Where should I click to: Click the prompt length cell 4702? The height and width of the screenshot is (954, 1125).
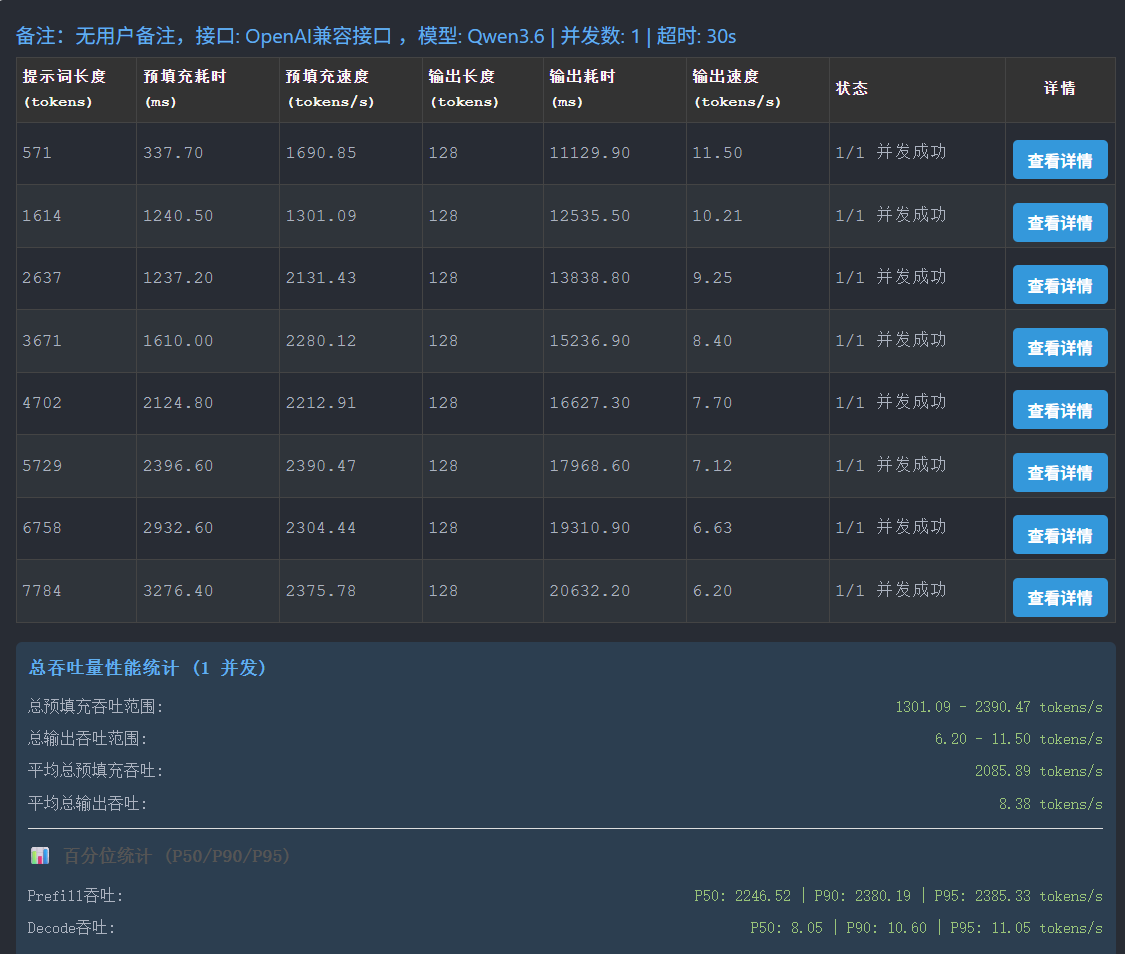(x=42, y=402)
